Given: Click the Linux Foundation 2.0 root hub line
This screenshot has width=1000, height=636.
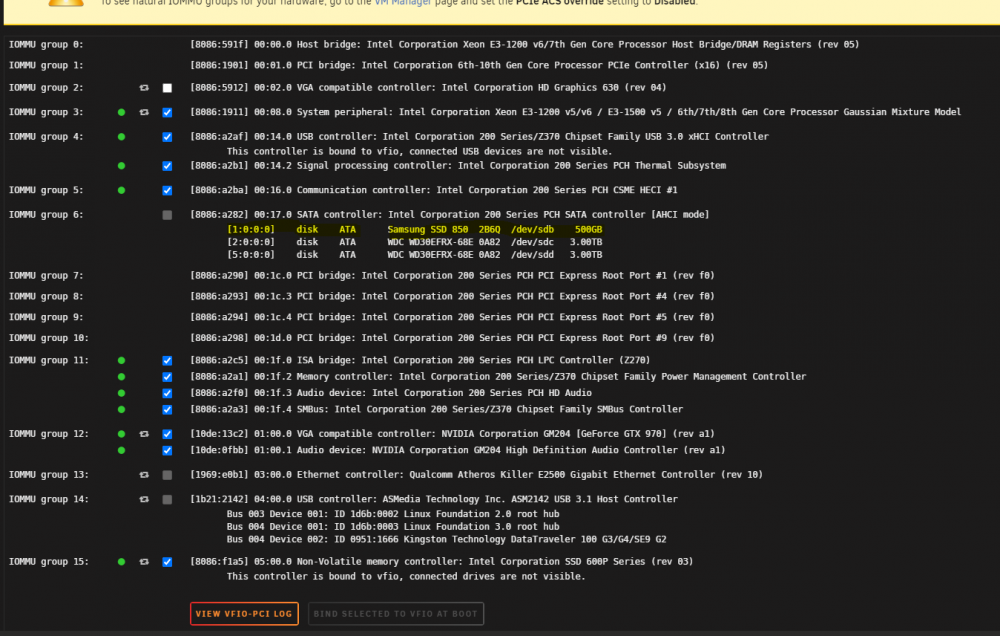Looking at the screenshot, I should click(393, 514).
